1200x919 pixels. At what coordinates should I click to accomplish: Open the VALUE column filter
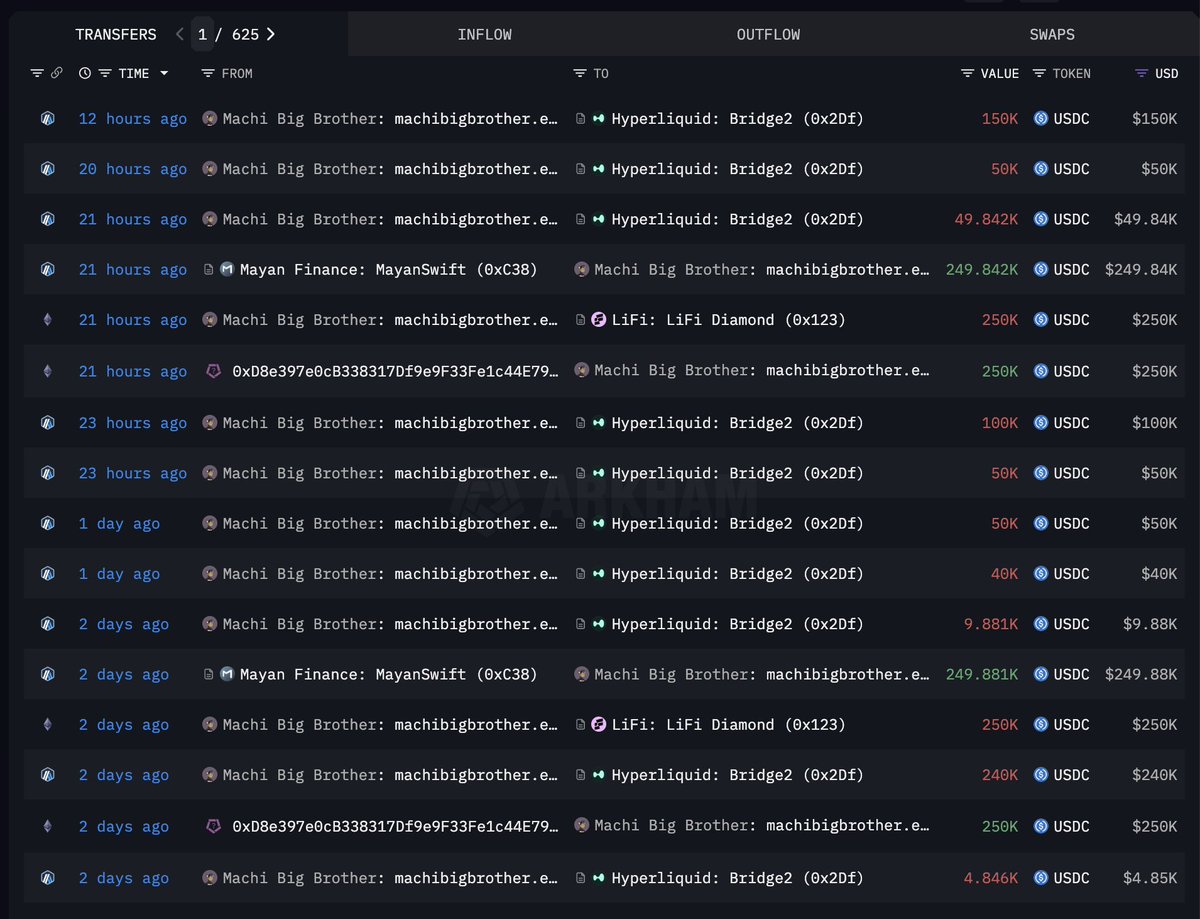tap(967, 73)
